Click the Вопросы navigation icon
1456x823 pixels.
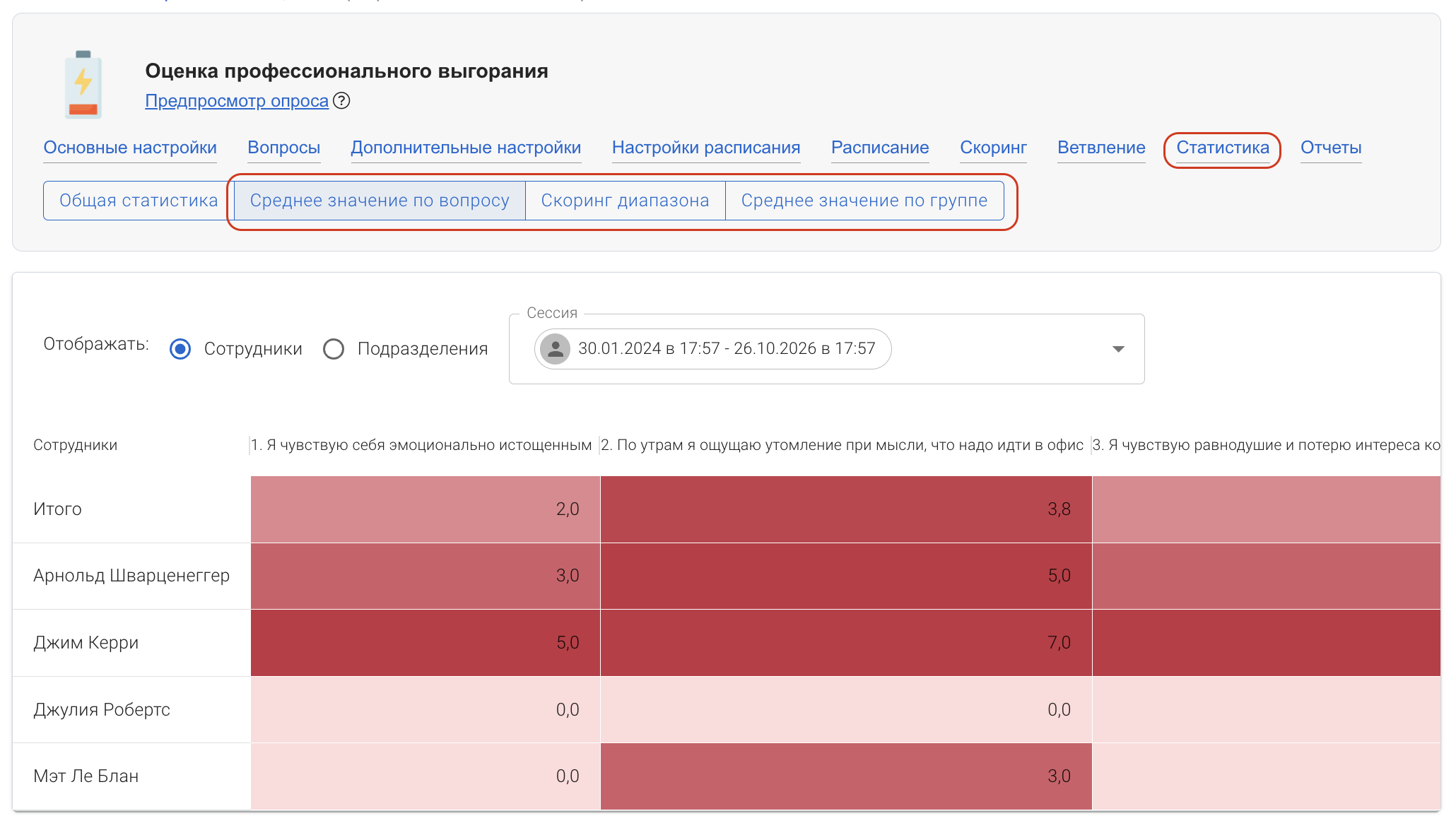(x=283, y=148)
